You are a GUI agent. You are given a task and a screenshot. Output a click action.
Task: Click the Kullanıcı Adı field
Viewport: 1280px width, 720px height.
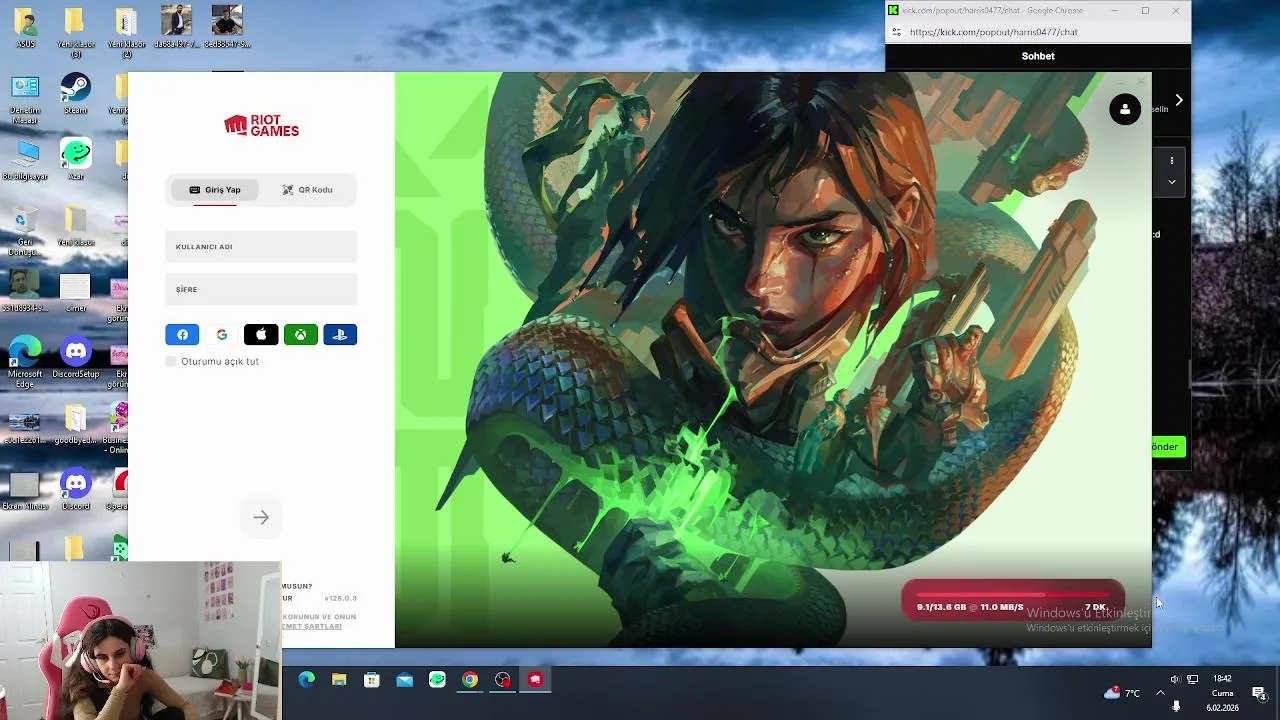(x=261, y=247)
